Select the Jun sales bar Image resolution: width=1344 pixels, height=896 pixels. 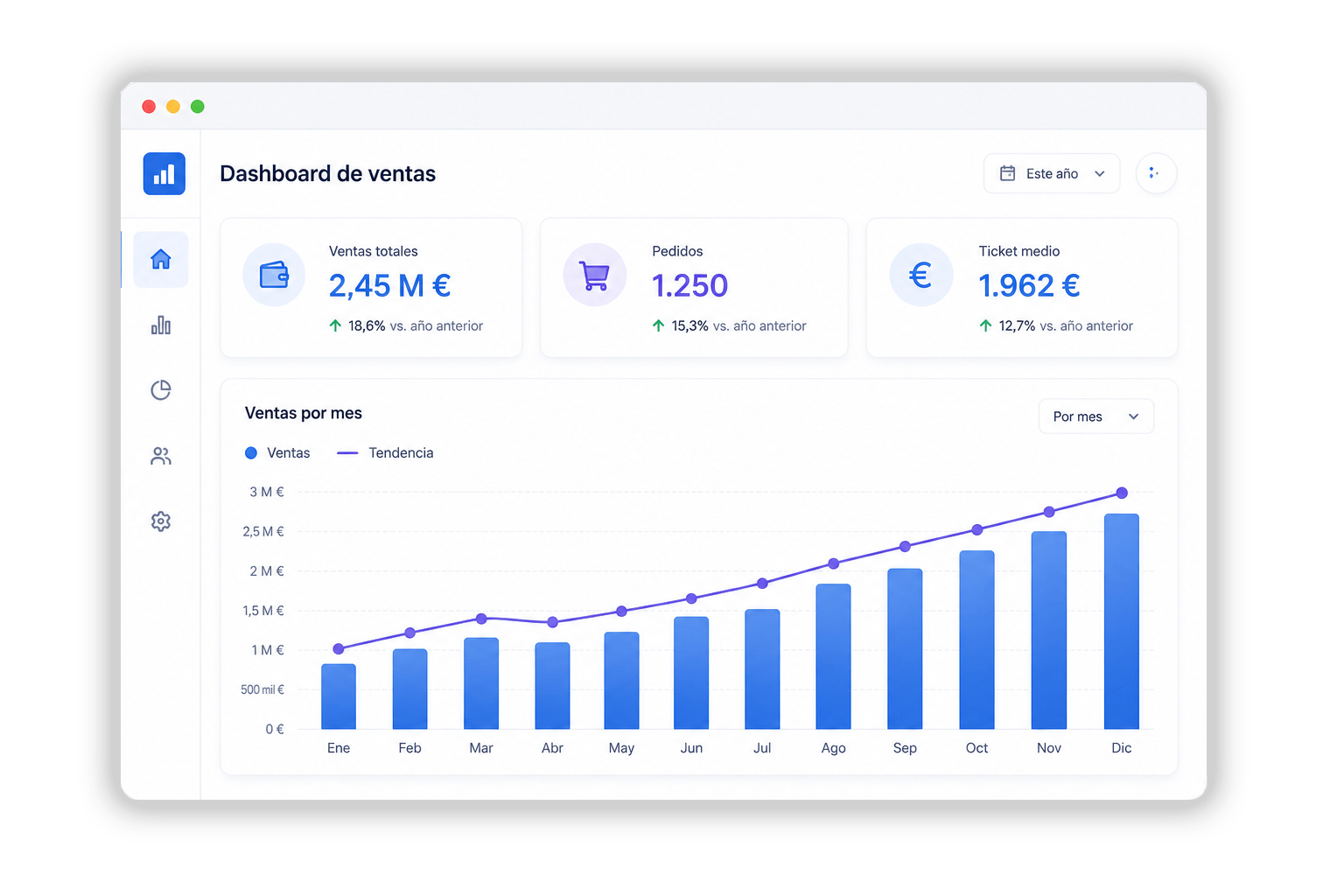click(x=691, y=673)
